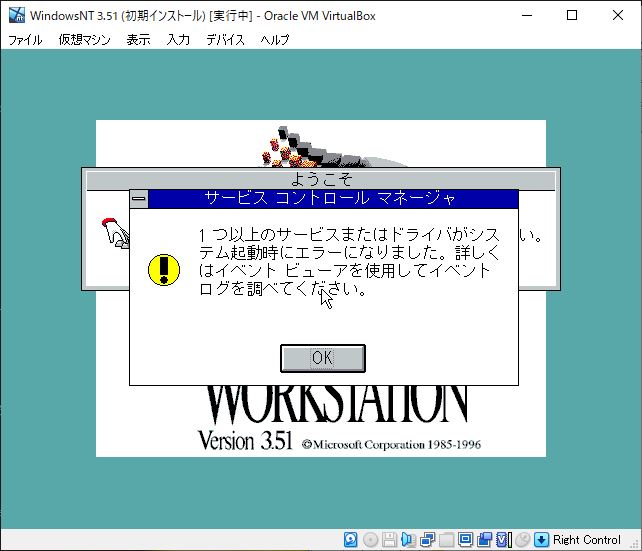Open the 表示 menu
The width and height of the screenshot is (642, 551).
tap(138, 40)
